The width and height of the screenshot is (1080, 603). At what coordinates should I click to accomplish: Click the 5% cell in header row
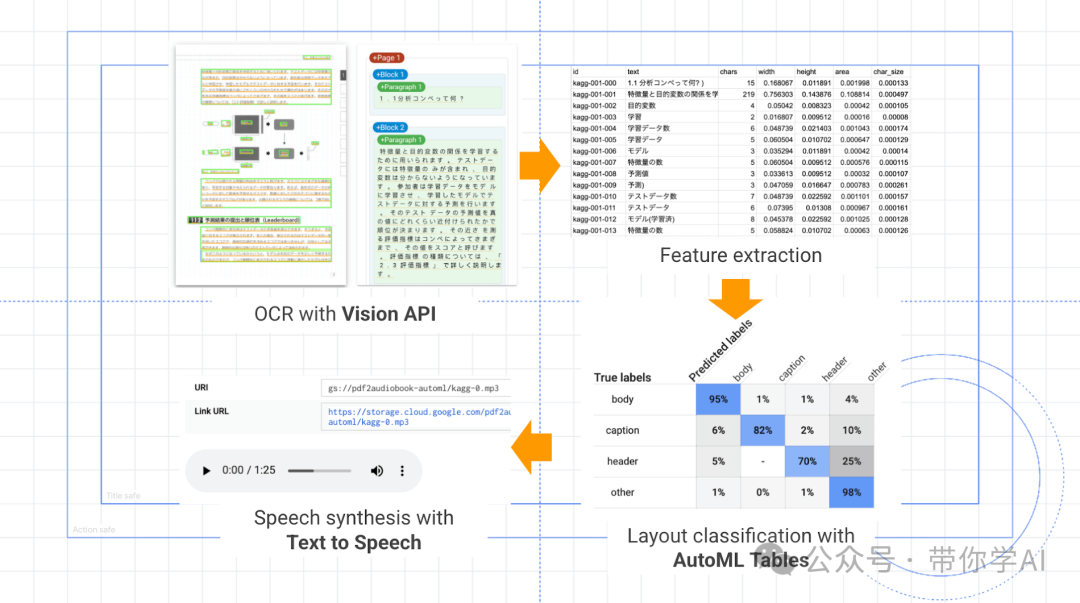click(x=718, y=461)
